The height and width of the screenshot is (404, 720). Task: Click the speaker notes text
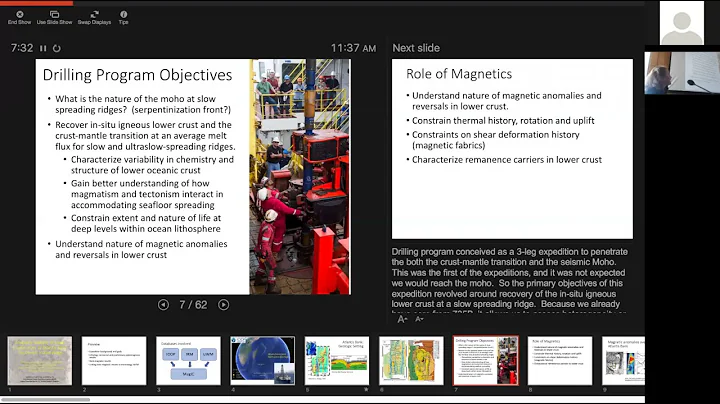point(510,280)
